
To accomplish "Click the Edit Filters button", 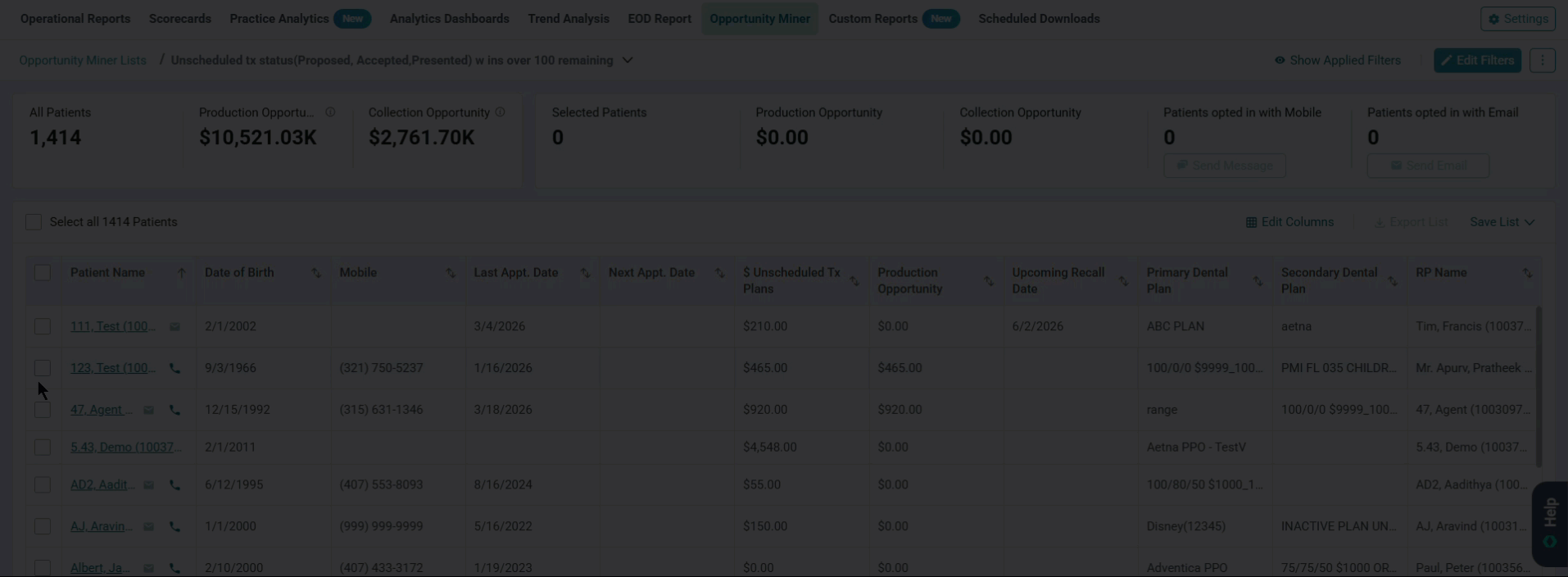I will pyautogui.click(x=1477, y=60).
